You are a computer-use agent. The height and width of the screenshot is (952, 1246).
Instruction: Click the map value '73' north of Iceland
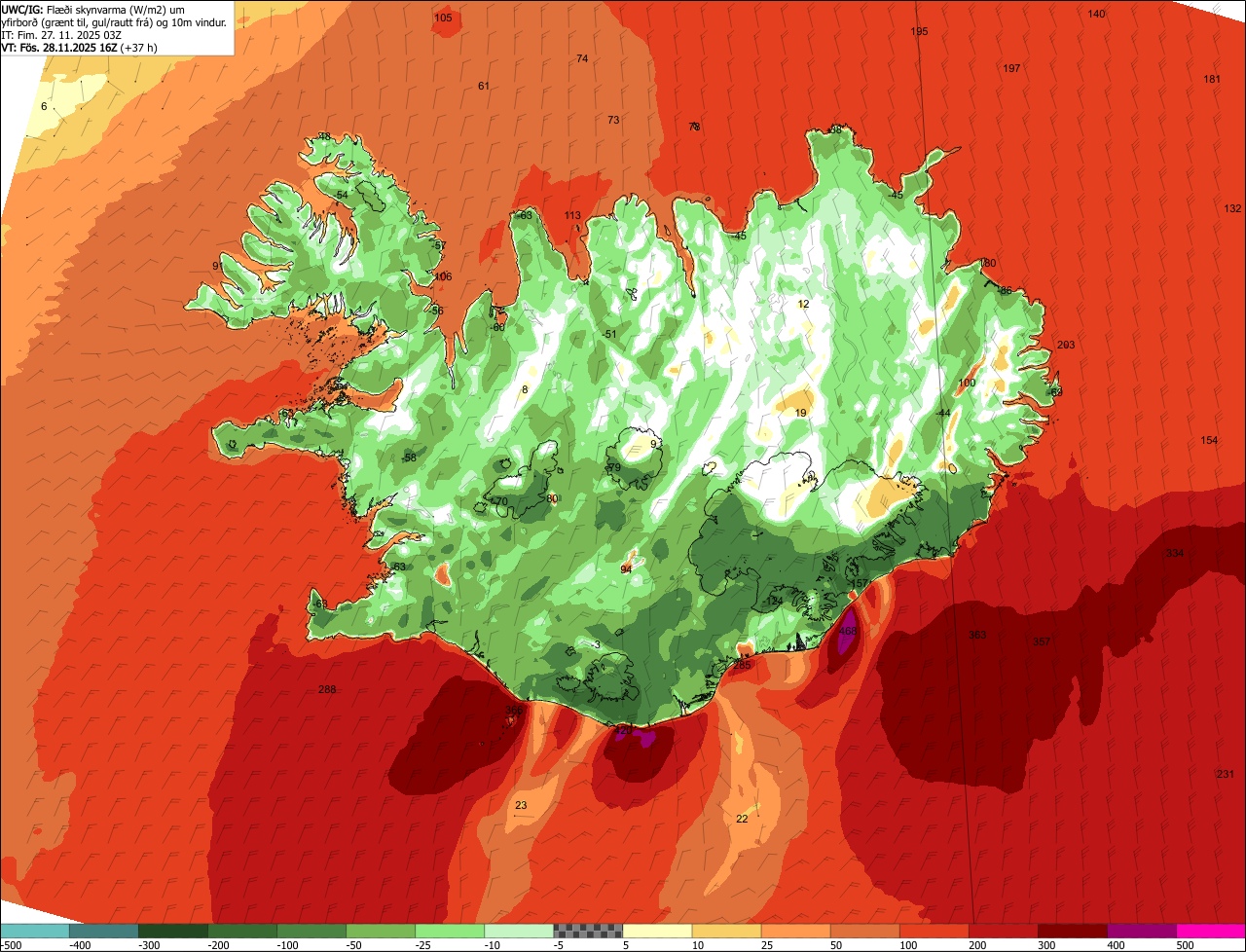[613, 120]
